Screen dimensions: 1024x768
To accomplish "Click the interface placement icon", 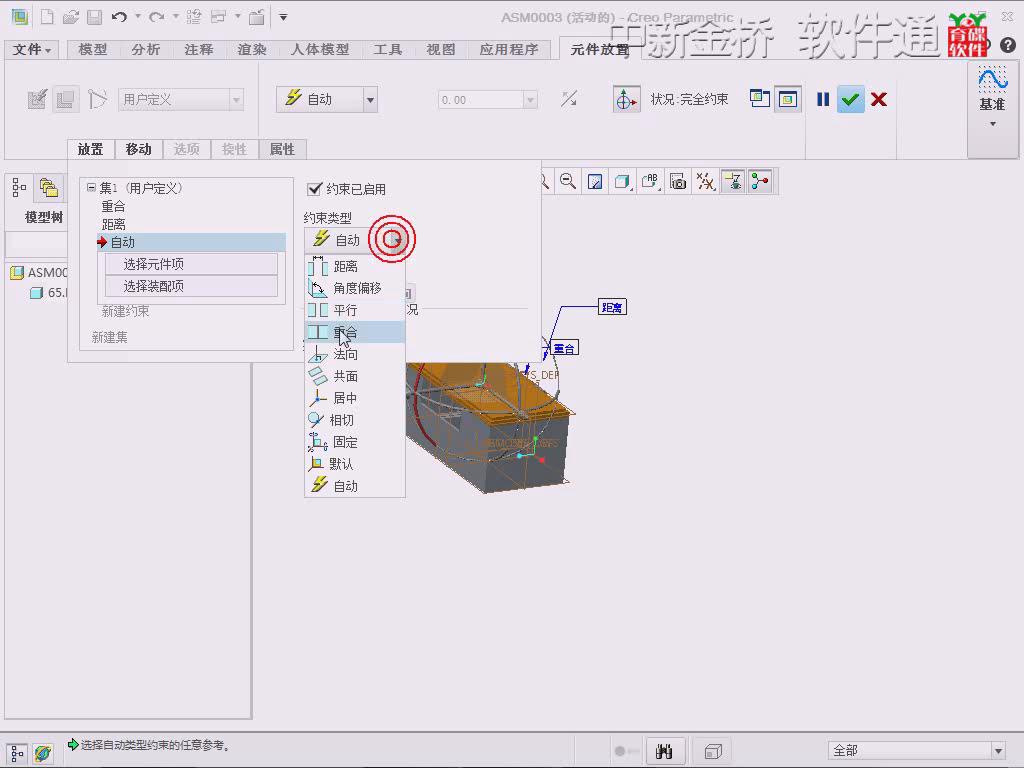I will [x=37, y=99].
